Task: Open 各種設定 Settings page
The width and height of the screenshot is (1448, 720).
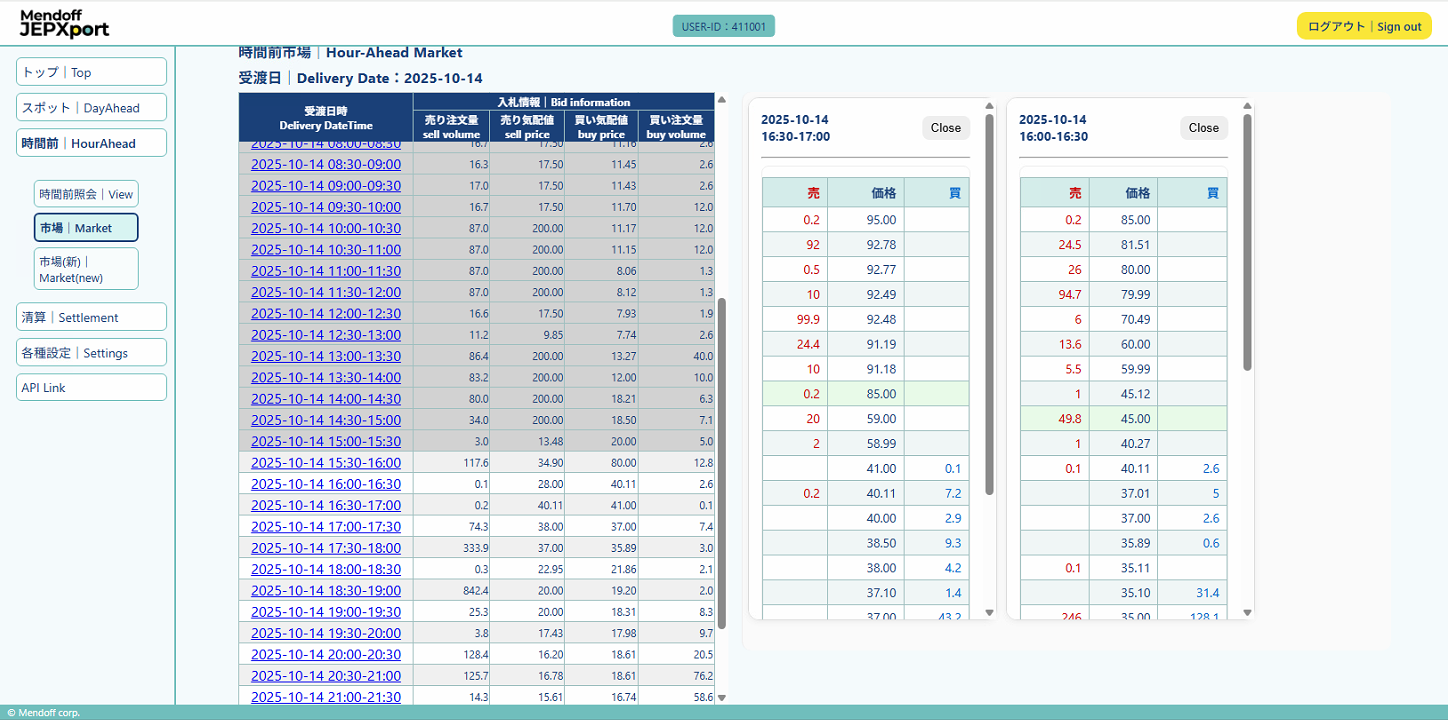Action: 91,353
